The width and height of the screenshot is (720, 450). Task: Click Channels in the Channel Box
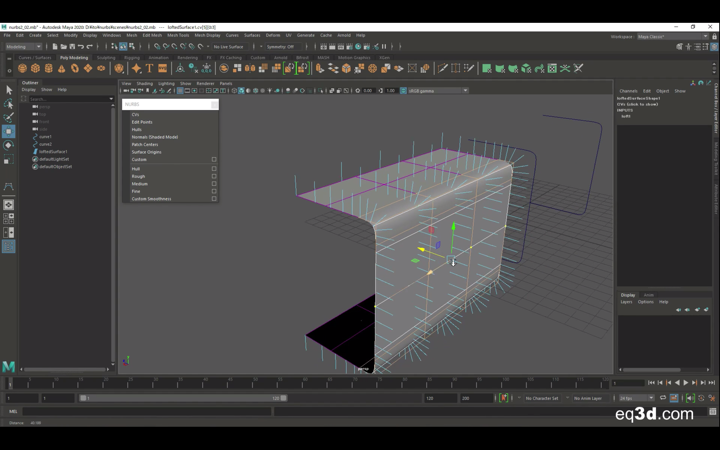point(628,91)
